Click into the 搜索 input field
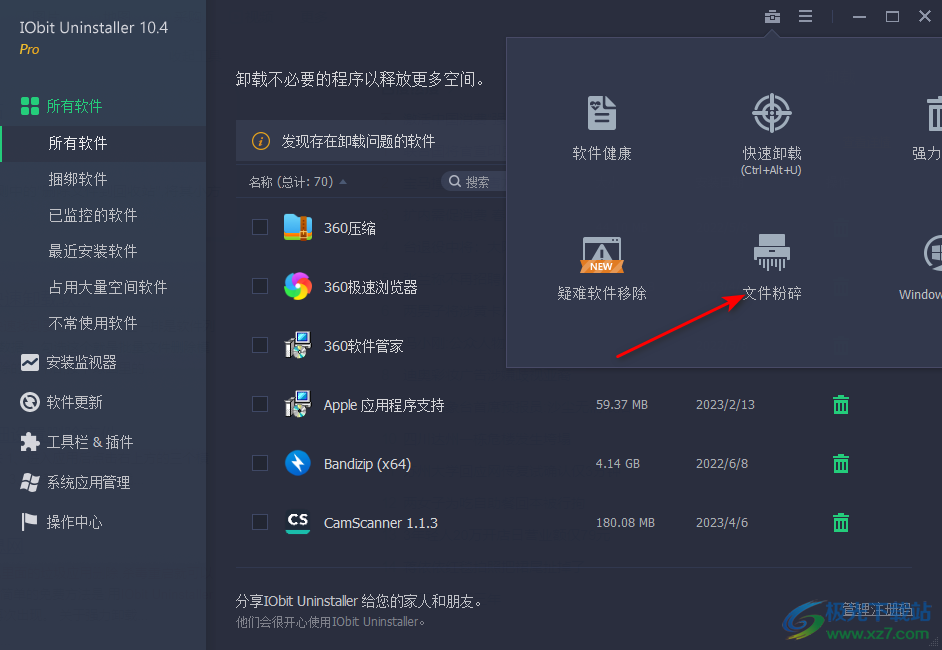The width and height of the screenshot is (942, 650). 475,181
